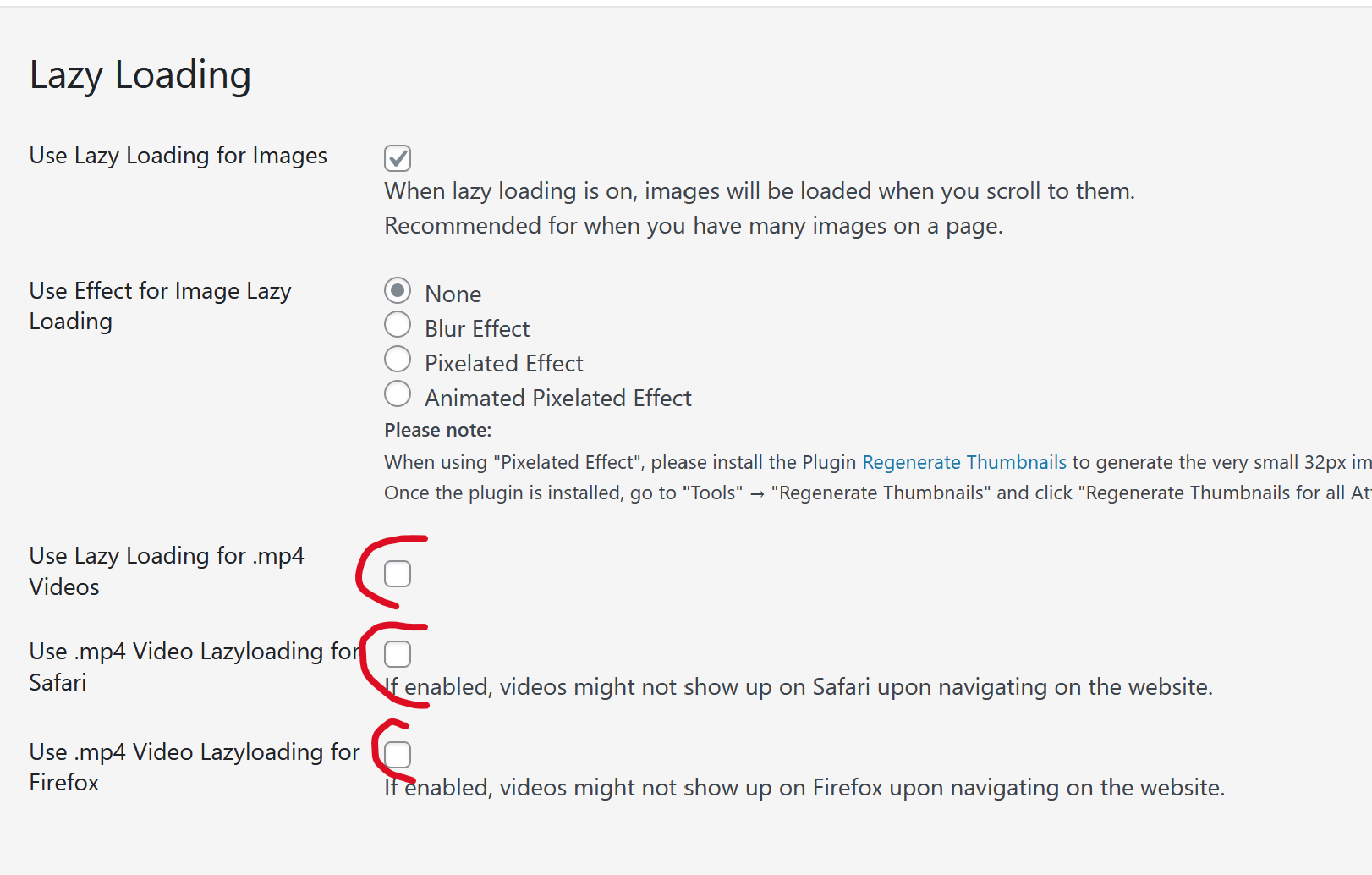Screen dimensions: 1372x875
Task: Click the ".mp4 Video Lazyloading for Firefox" label
Action: coord(194,767)
